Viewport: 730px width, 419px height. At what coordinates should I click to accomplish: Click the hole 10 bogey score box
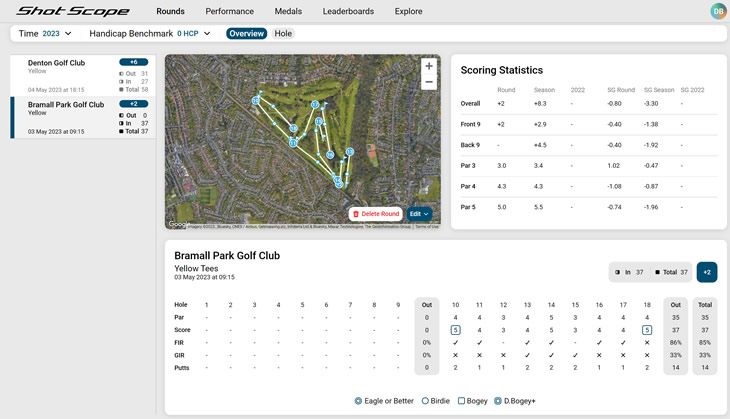tap(455, 330)
